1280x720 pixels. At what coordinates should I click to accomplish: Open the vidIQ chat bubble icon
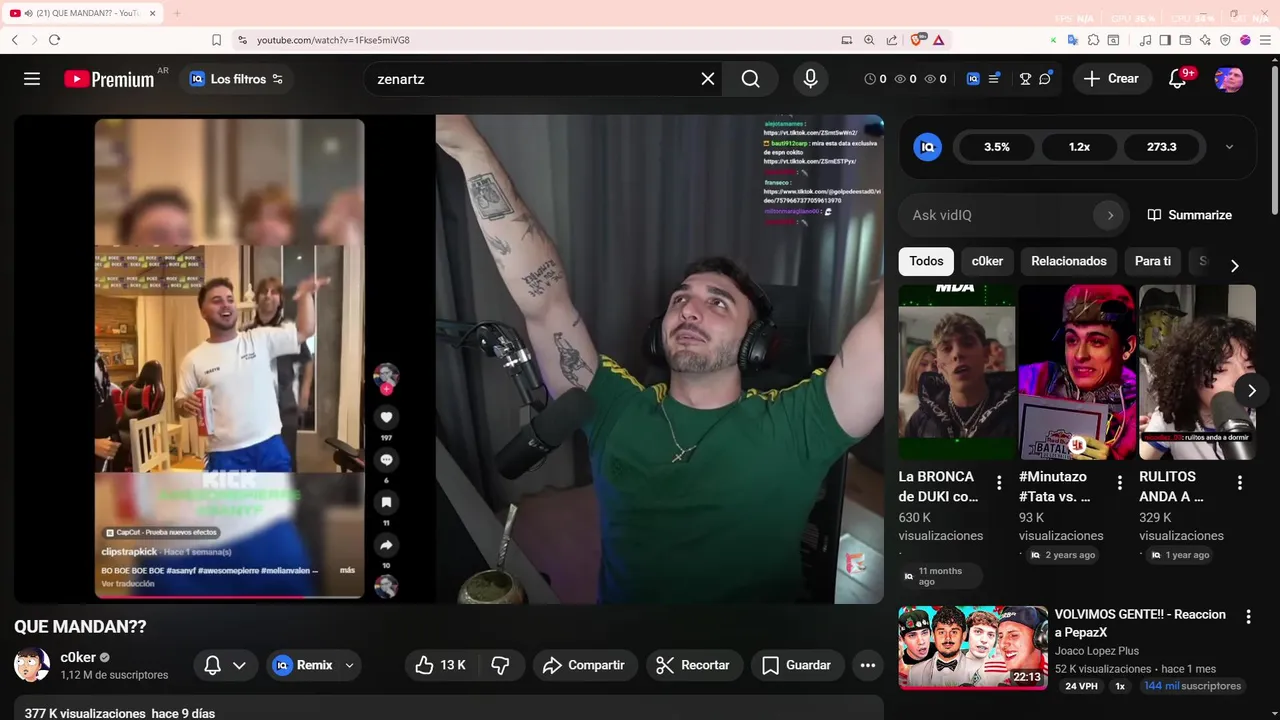click(x=1045, y=79)
